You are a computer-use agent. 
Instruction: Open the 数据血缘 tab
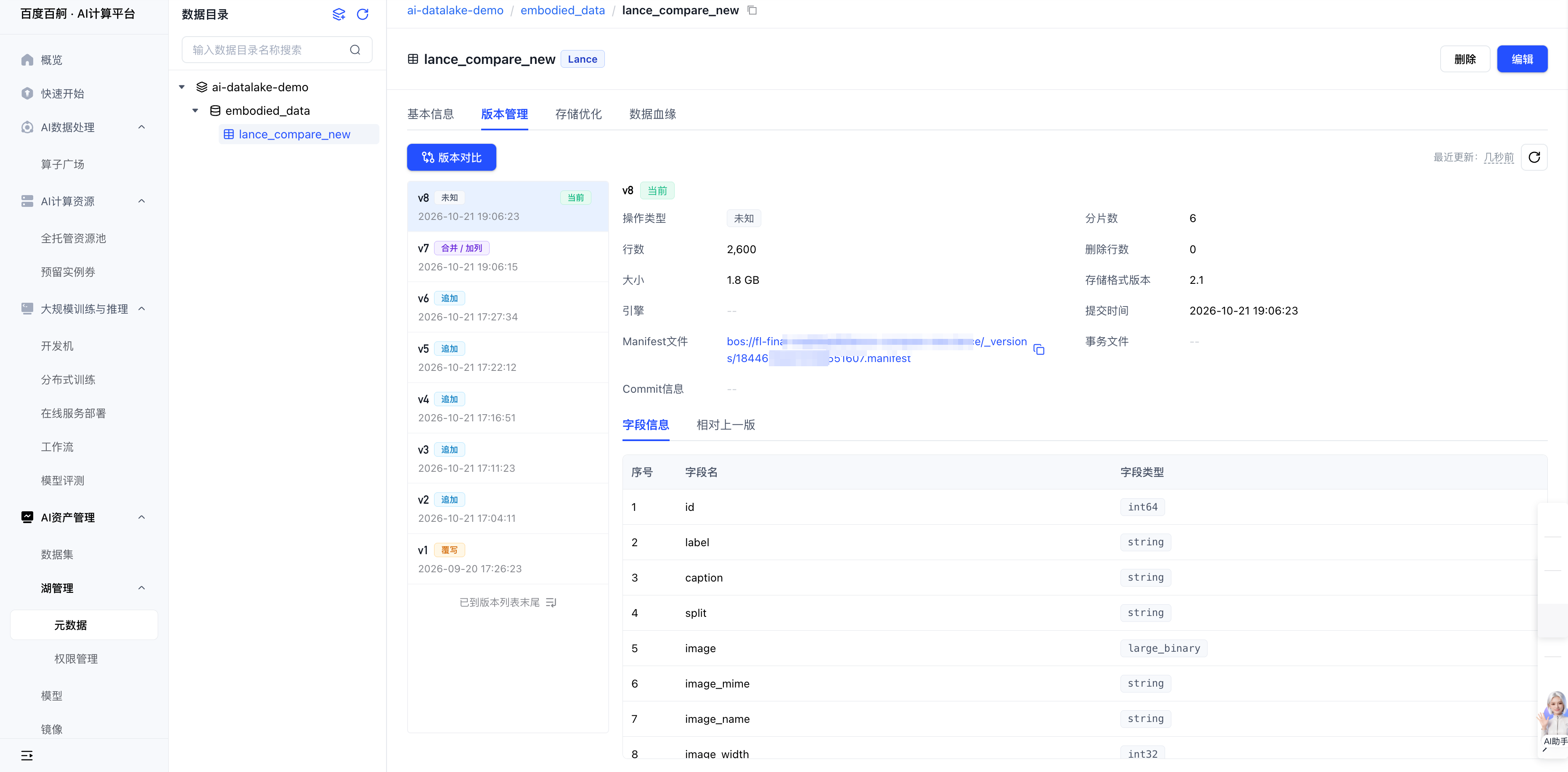click(652, 114)
